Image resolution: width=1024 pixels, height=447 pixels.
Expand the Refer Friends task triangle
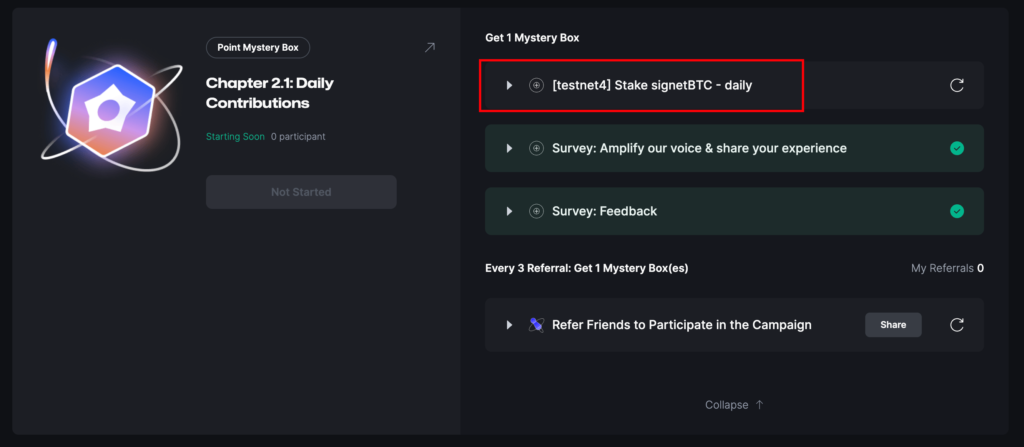(509, 325)
